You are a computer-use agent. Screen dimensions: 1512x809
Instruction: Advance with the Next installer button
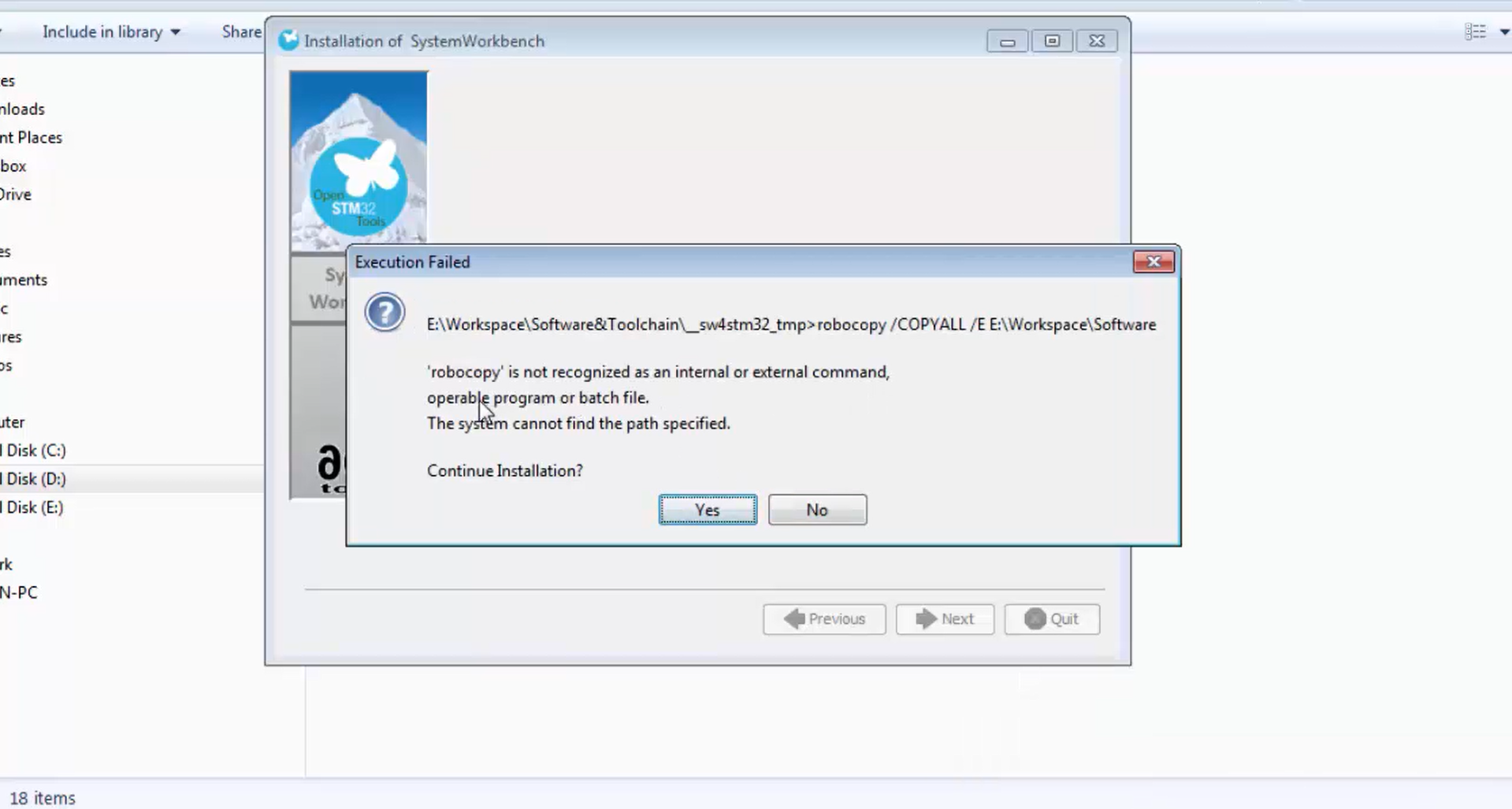(x=945, y=619)
